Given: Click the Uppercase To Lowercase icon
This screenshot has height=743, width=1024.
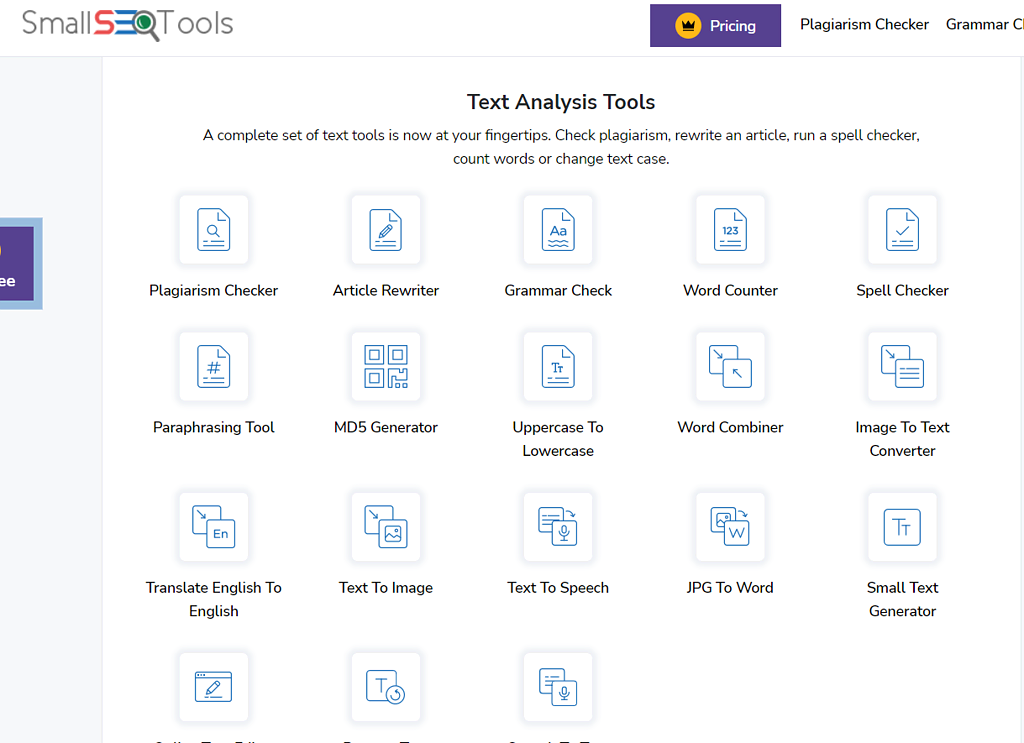Looking at the screenshot, I should [x=558, y=366].
